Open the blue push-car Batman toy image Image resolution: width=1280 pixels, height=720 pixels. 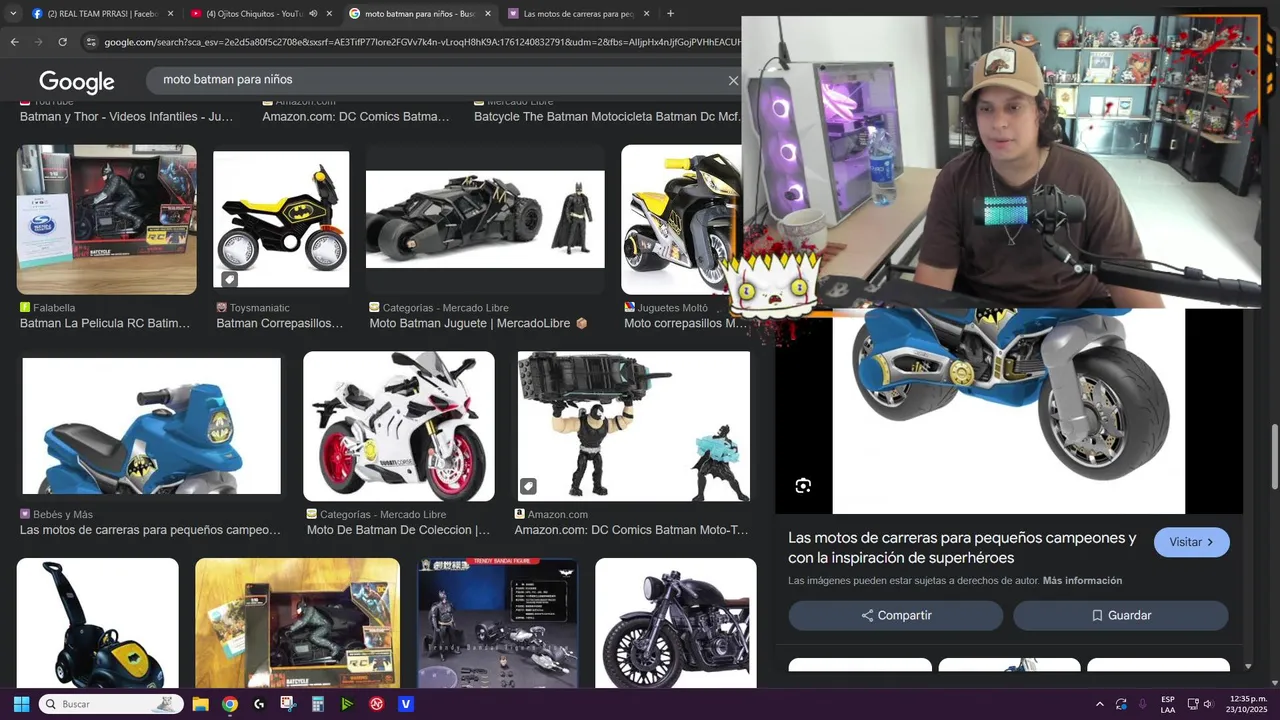tap(98, 623)
